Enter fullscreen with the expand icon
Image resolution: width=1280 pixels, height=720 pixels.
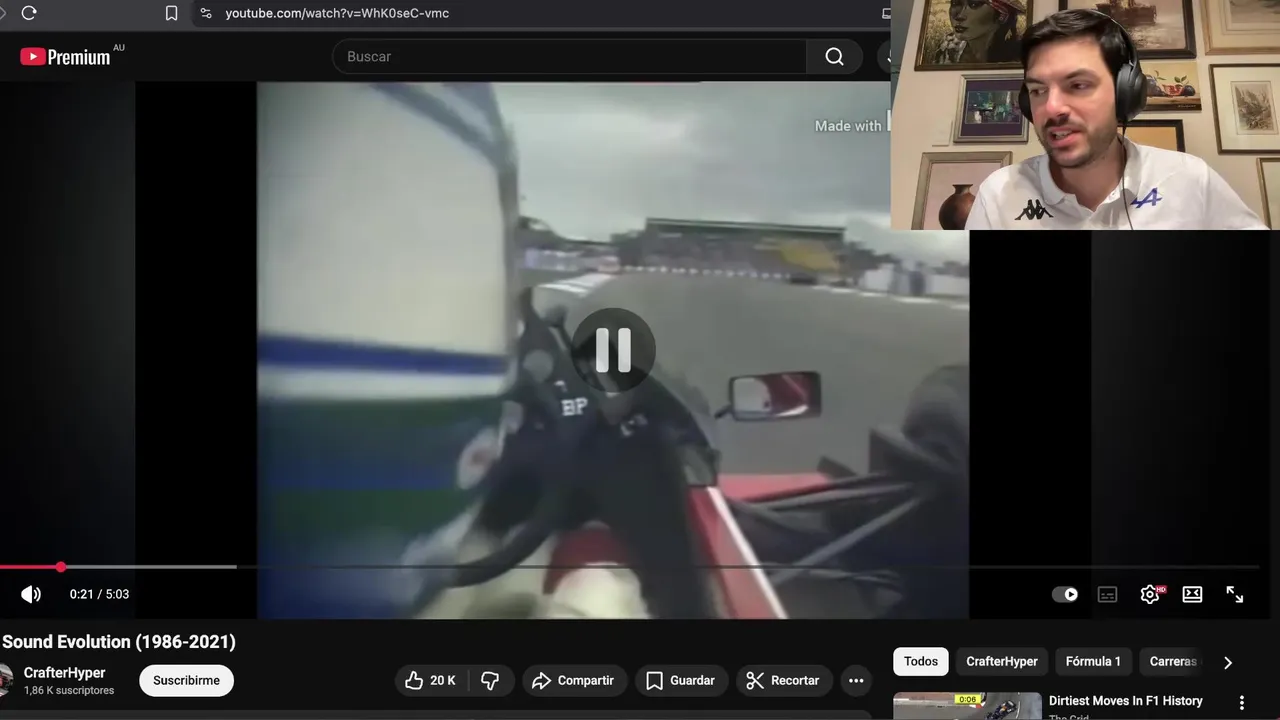(x=1235, y=594)
